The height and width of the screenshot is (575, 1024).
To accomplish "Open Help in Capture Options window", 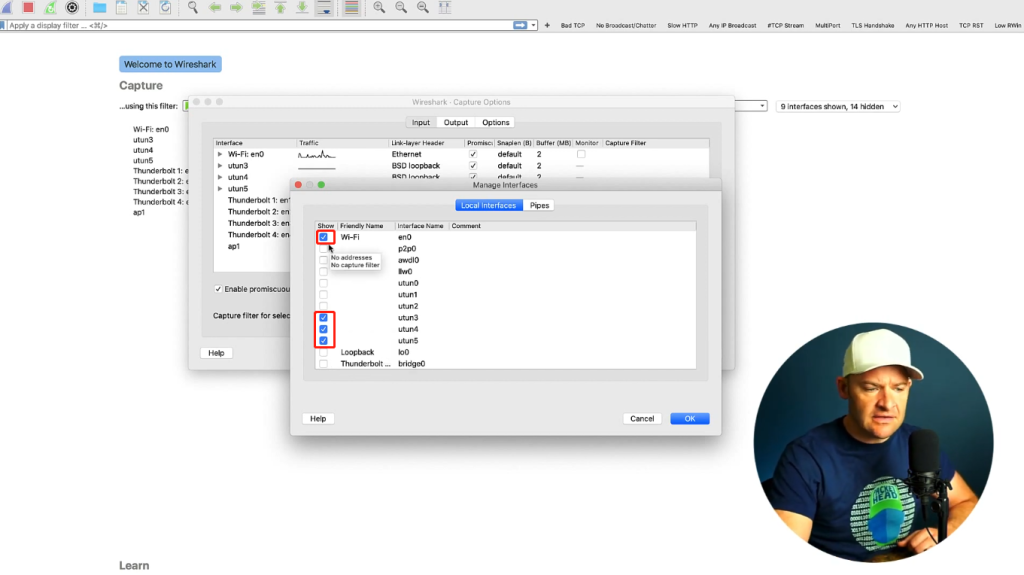I will (216, 353).
